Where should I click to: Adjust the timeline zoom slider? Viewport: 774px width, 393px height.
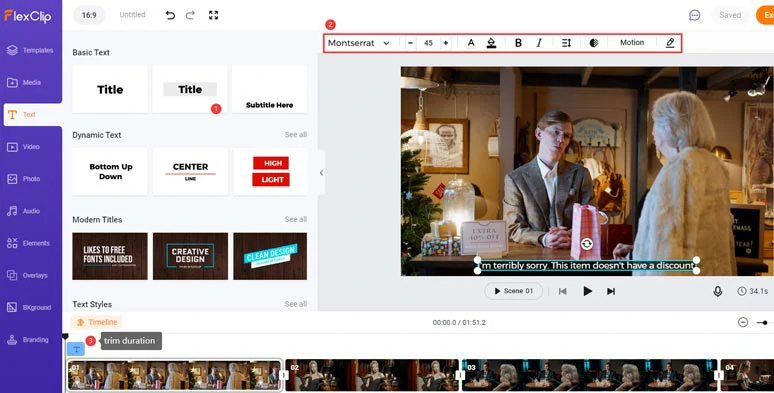tap(765, 322)
